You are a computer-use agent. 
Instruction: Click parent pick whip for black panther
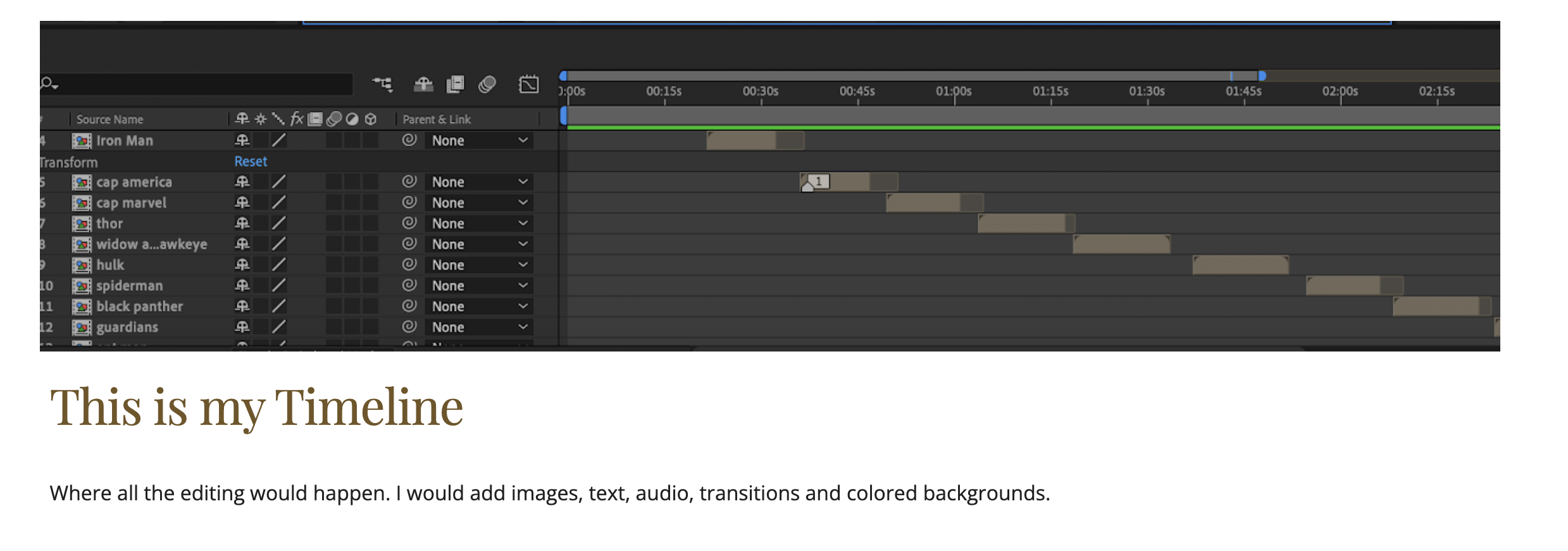[409, 306]
